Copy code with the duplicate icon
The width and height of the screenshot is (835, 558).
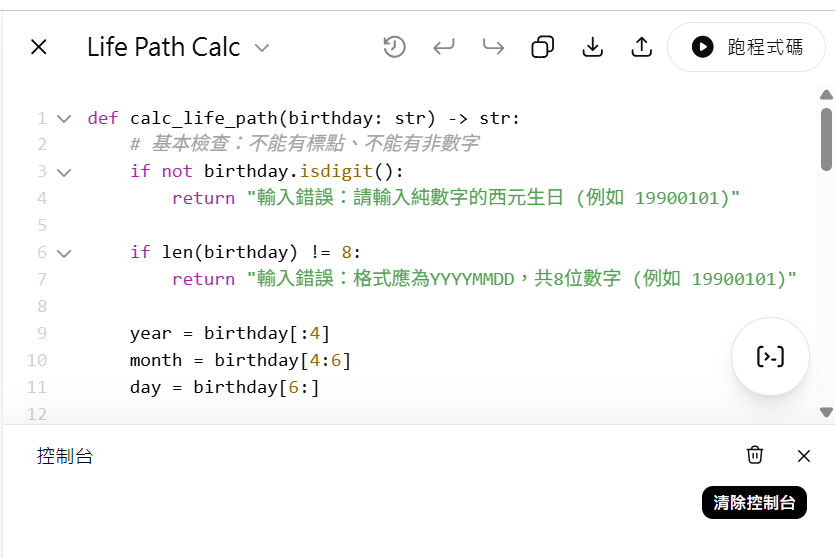543,47
